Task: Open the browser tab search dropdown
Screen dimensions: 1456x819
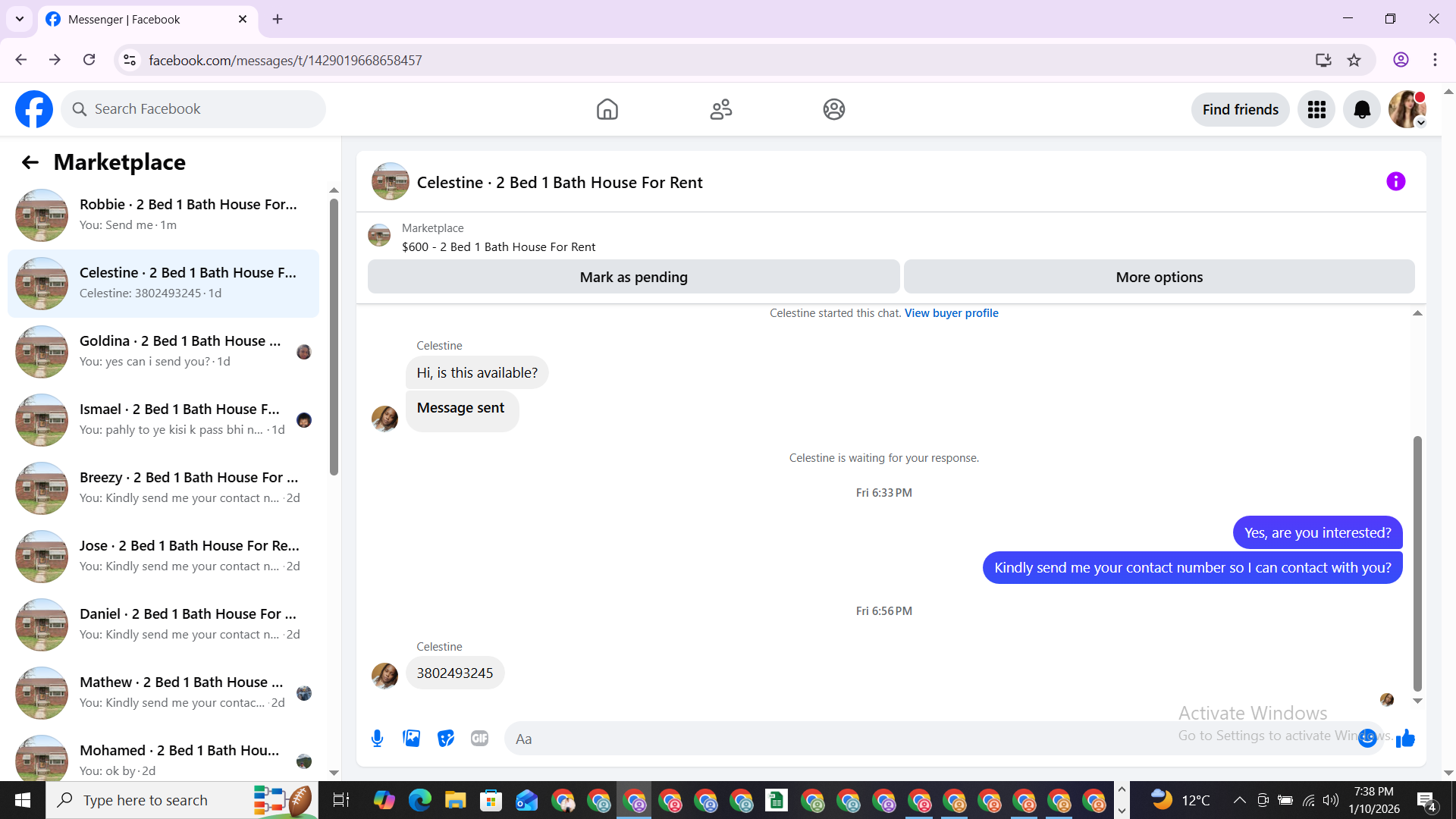Action: (20, 19)
